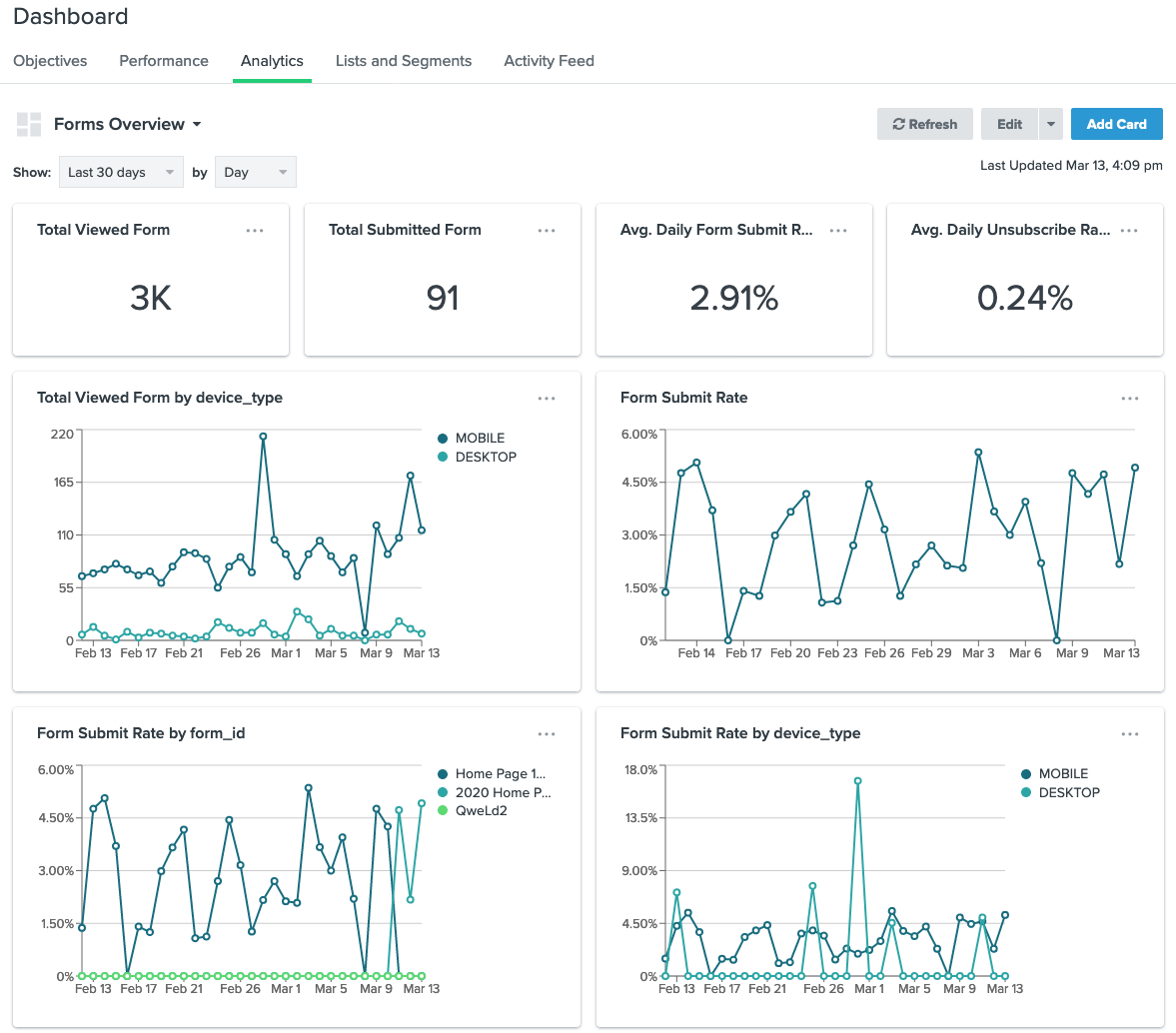The width and height of the screenshot is (1176, 1033).
Task: Switch to the Lists and Segments tab
Action: 404,61
